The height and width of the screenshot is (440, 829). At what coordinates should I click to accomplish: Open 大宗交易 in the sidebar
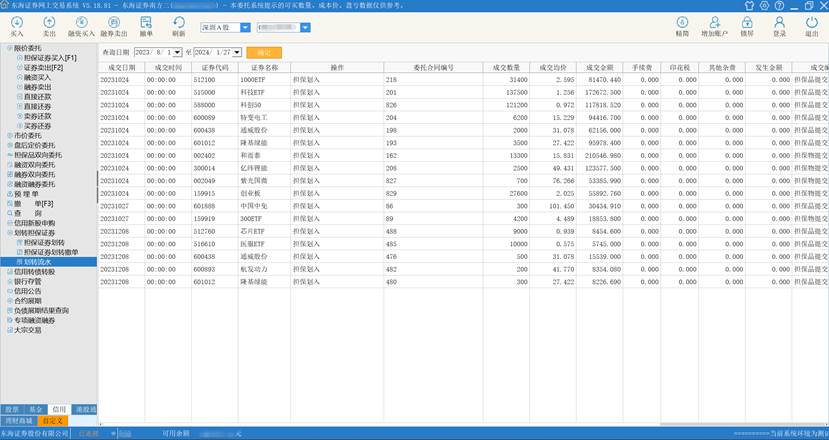tap(27, 330)
